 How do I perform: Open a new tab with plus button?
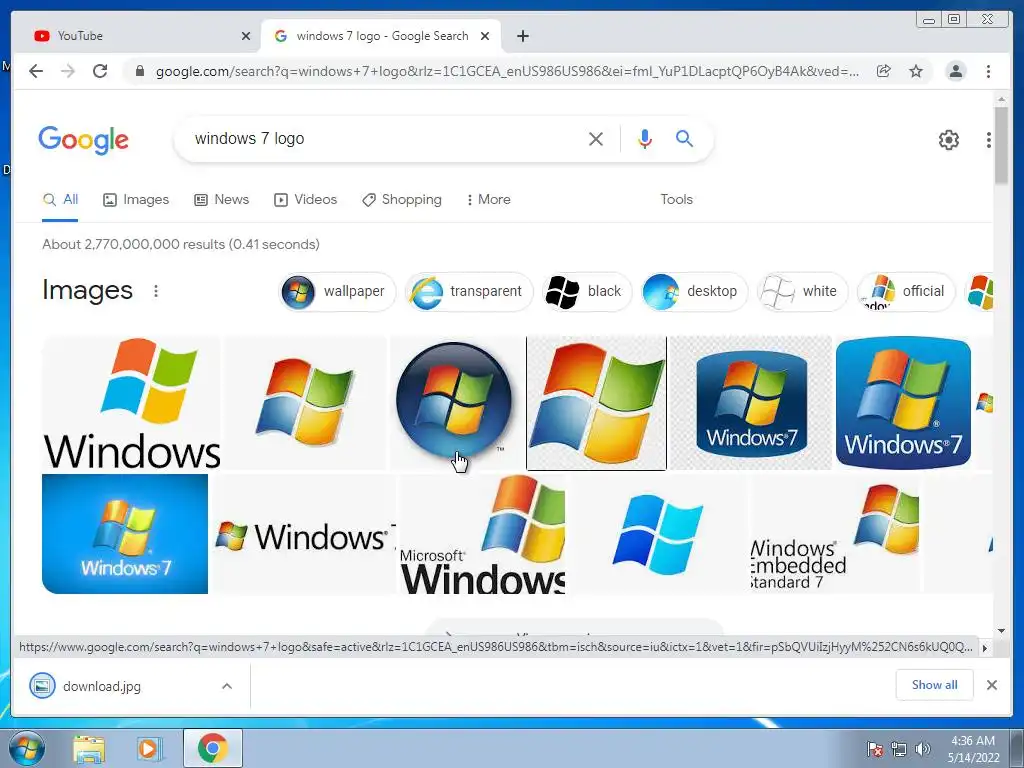522,36
